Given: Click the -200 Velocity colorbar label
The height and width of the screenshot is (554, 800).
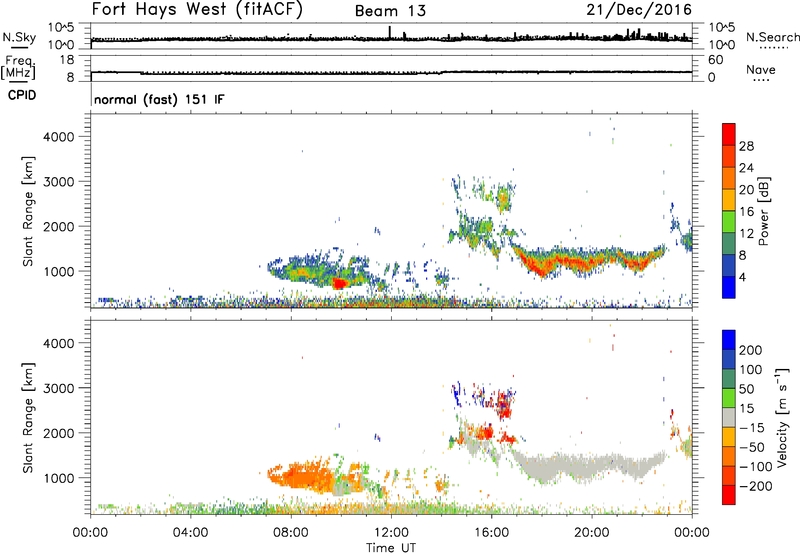Looking at the screenshot, I should pos(756,486).
